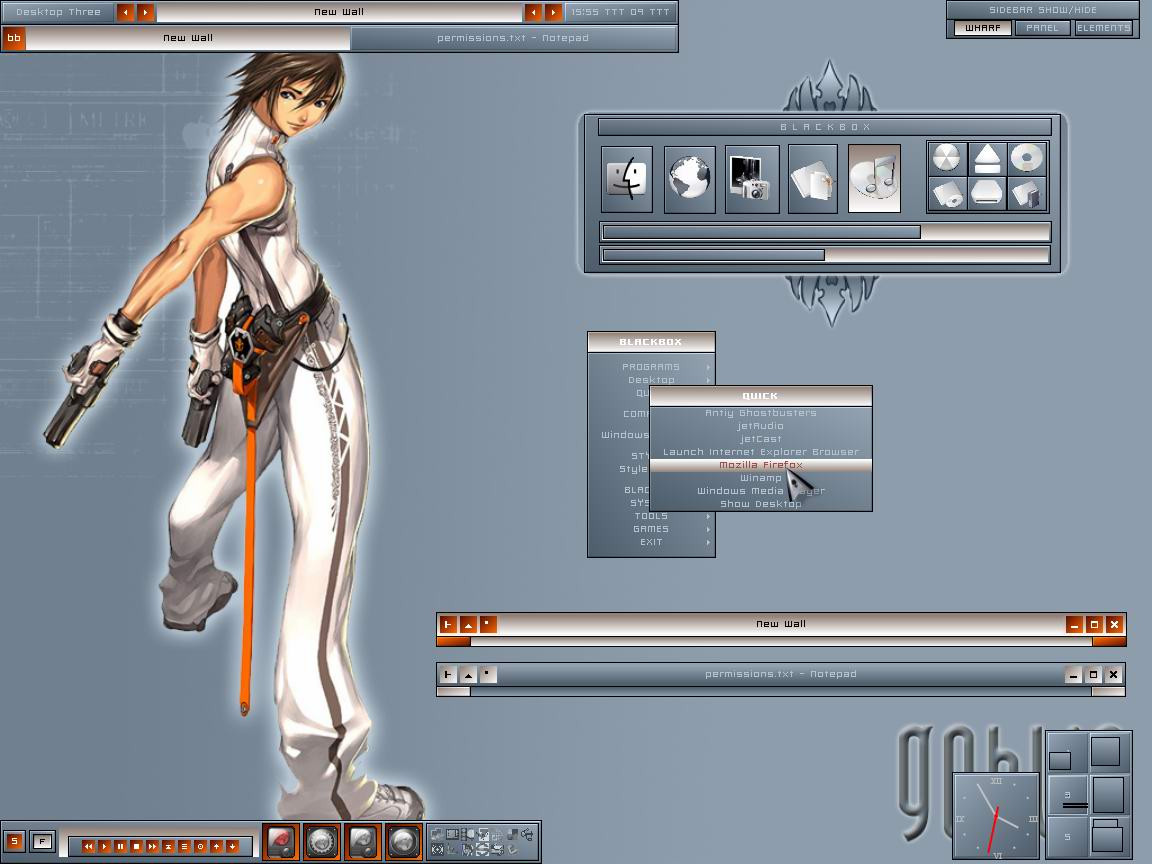Open the documents pages icon in wharf
This screenshot has width=1152, height=864.
(x=813, y=179)
